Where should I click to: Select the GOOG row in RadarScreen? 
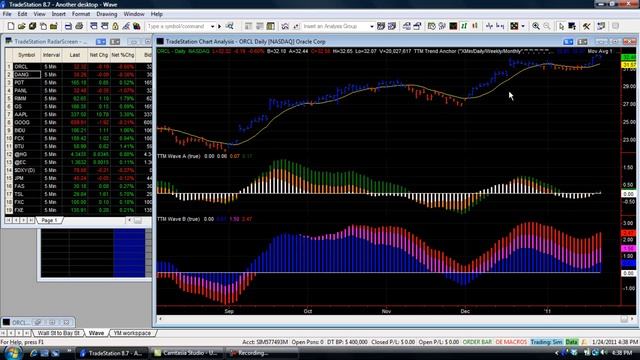pos(78,122)
